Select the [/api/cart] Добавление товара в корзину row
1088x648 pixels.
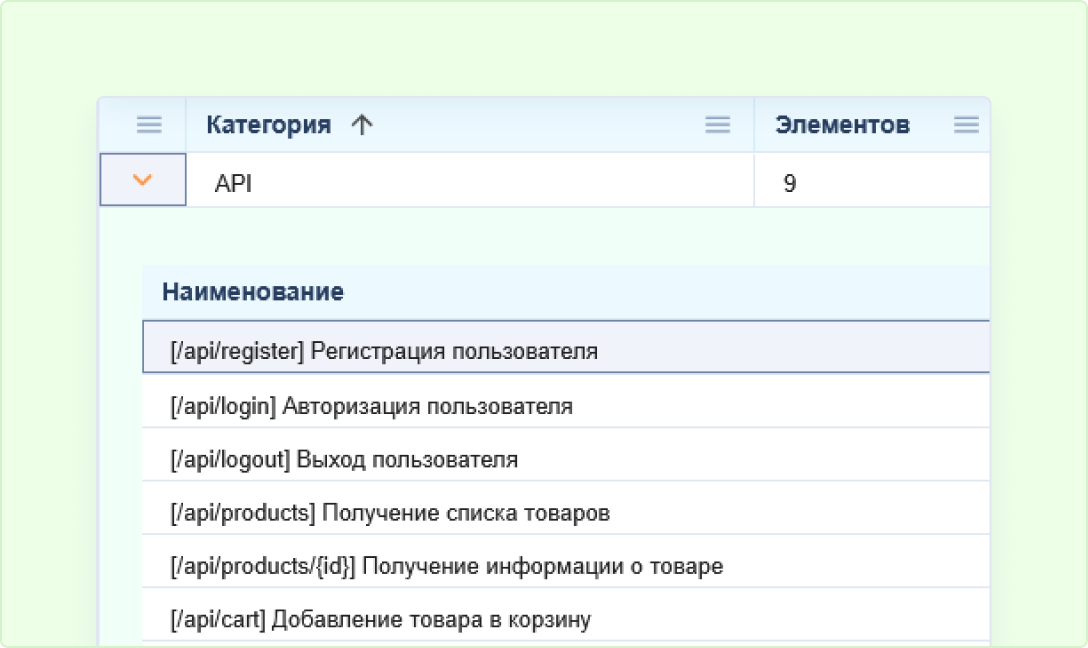[380, 620]
